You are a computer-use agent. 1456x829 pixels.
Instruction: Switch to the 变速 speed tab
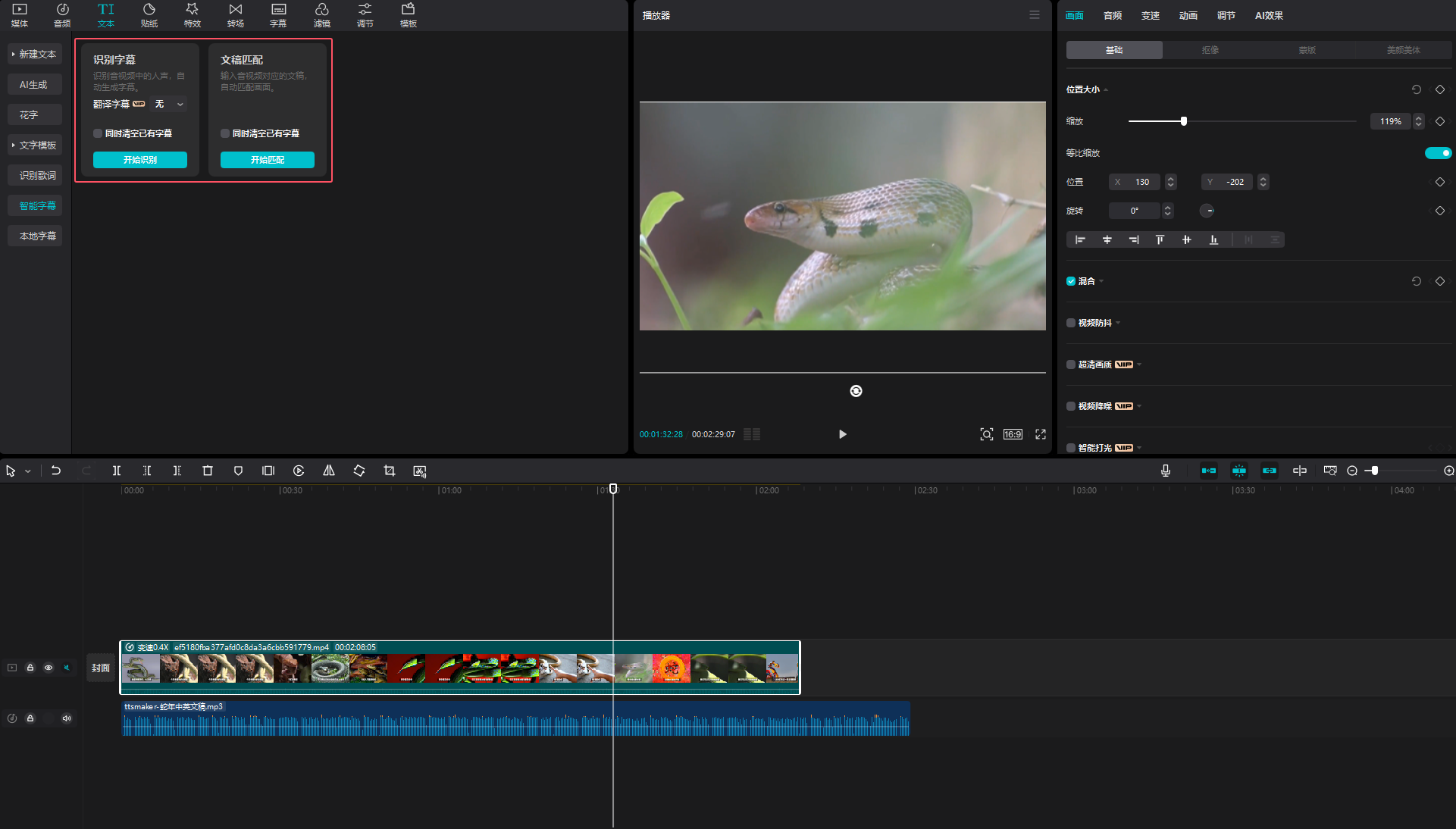click(1151, 15)
